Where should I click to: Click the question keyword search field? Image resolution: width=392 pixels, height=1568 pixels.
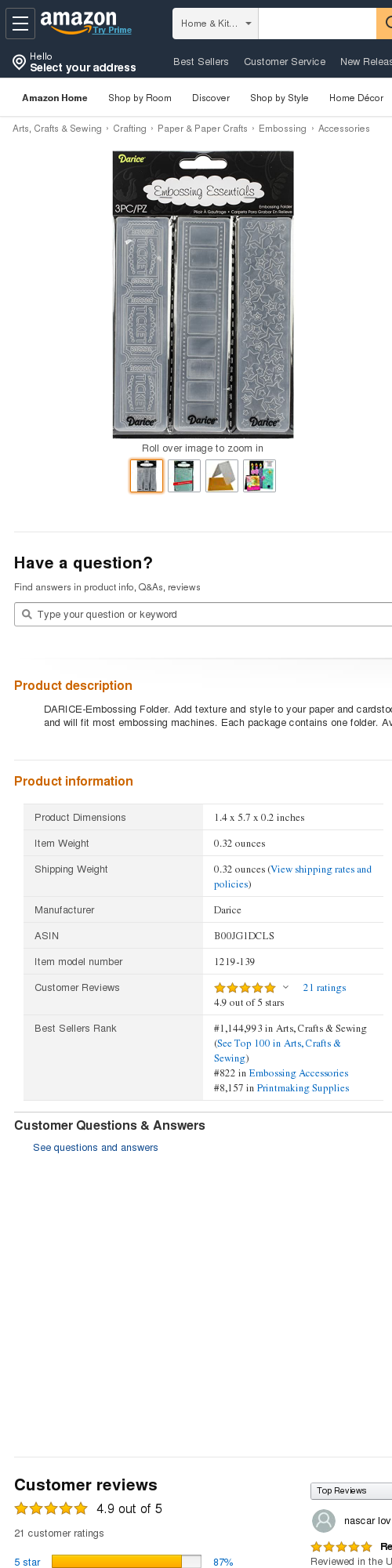[x=203, y=615]
